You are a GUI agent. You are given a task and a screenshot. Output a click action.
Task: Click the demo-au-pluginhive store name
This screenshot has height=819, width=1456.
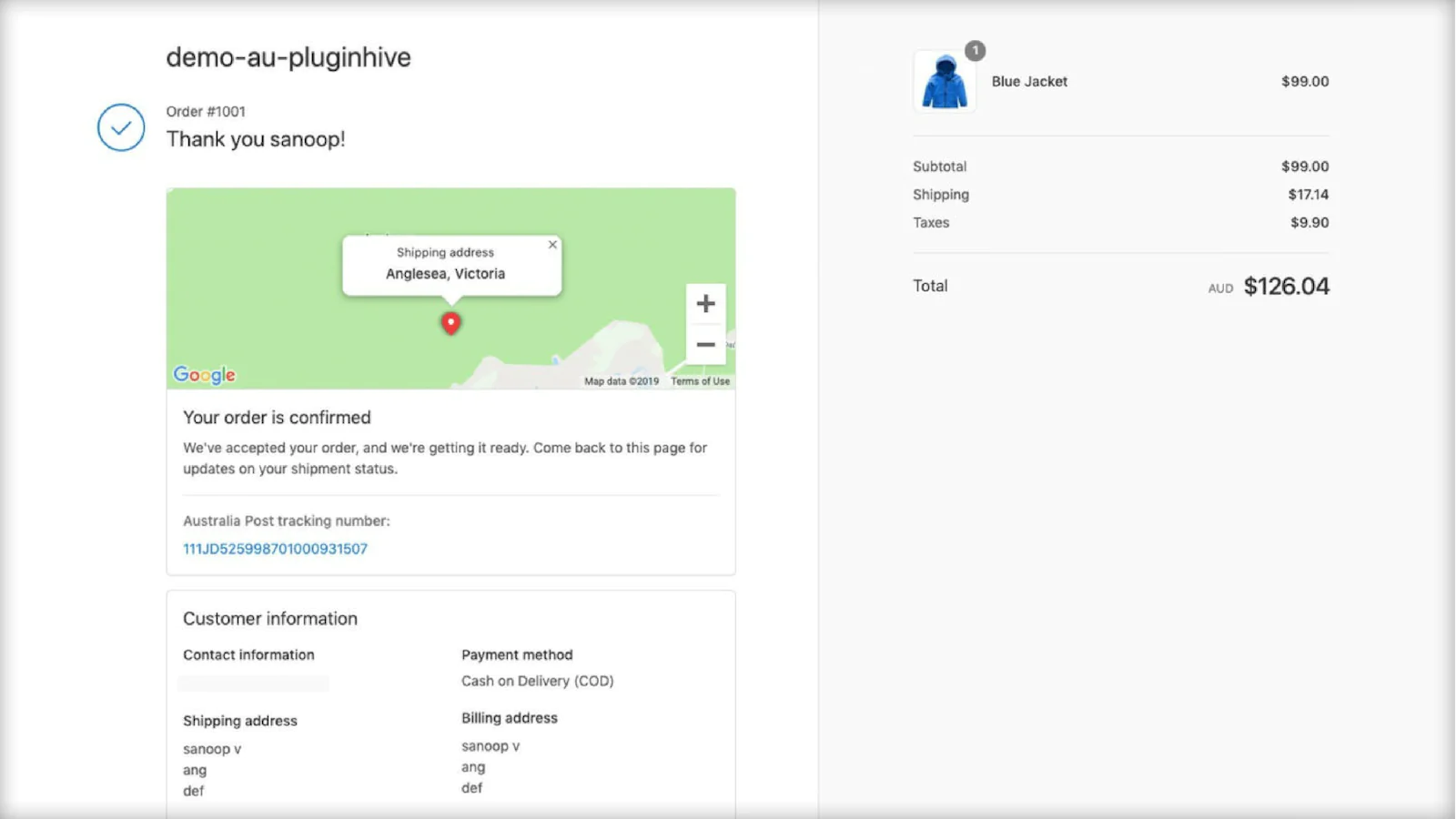point(288,57)
